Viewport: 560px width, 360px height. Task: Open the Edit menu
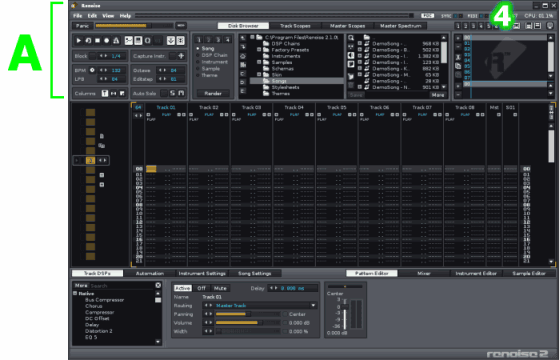click(92, 16)
